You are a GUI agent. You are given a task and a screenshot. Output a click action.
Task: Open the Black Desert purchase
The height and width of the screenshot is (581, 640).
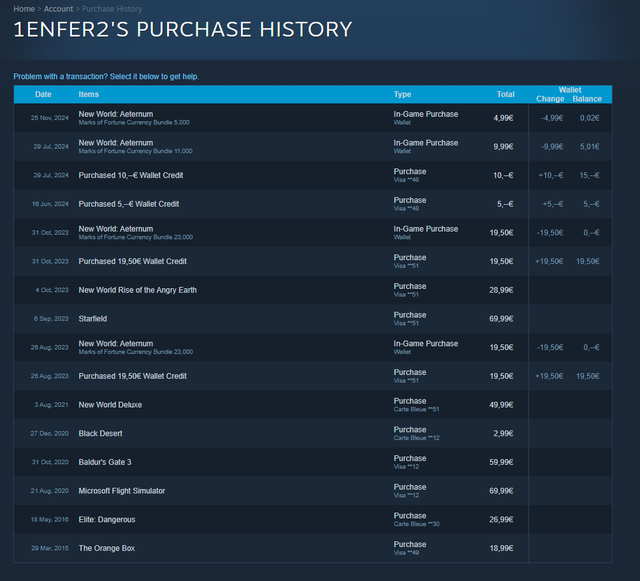point(313,433)
